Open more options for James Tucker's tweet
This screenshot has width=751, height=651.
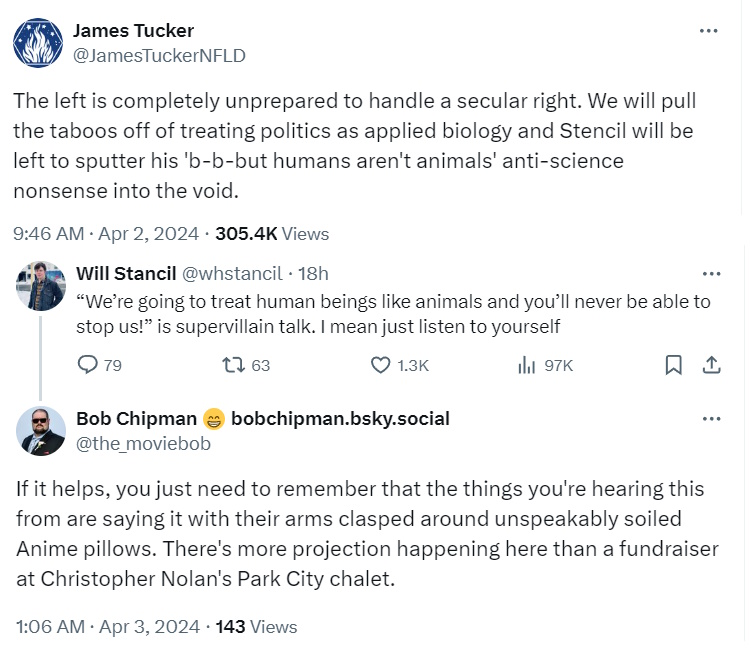(709, 31)
